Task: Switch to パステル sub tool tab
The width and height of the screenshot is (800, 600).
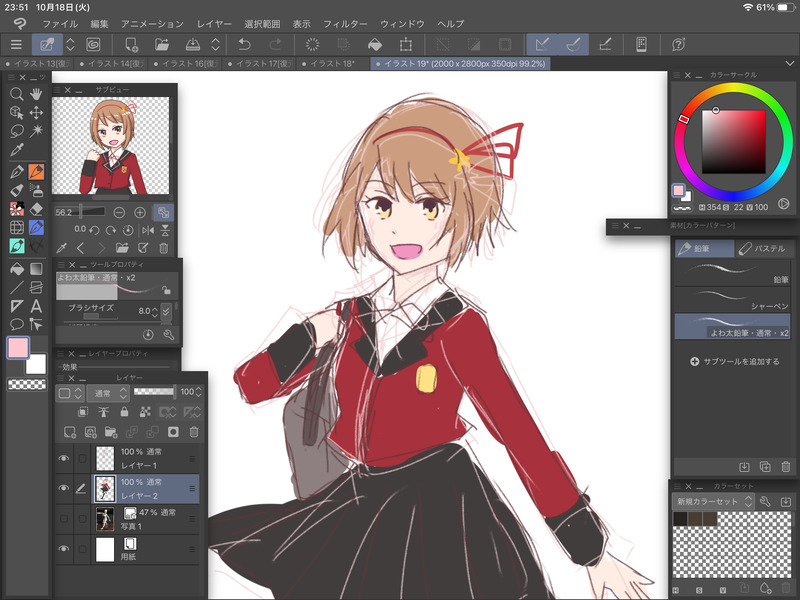Action: click(x=763, y=248)
